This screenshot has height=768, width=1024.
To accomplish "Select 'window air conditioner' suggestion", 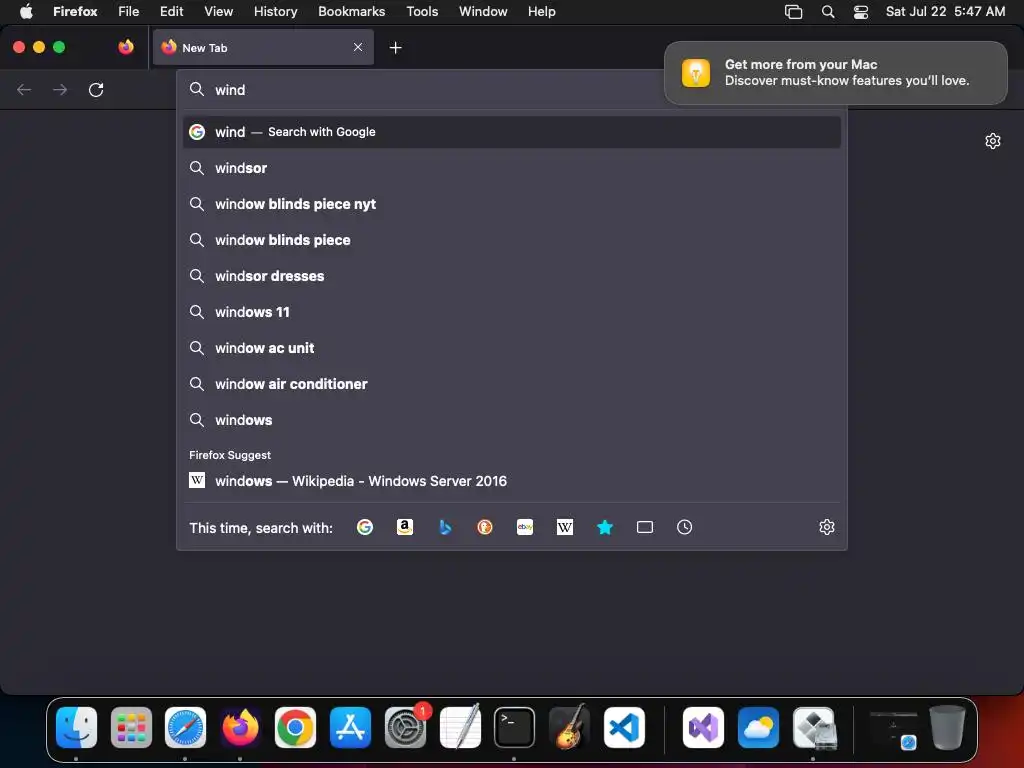I will (512, 383).
